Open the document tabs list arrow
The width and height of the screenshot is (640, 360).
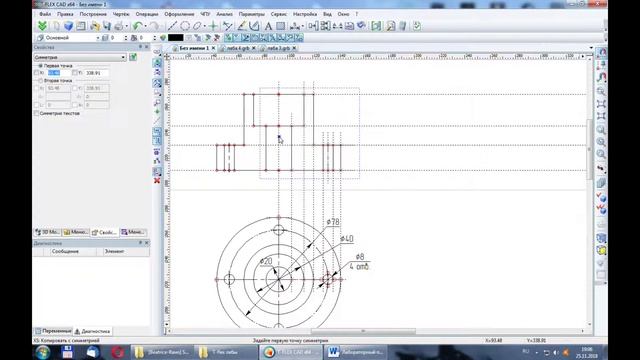(x=591, y=48)
